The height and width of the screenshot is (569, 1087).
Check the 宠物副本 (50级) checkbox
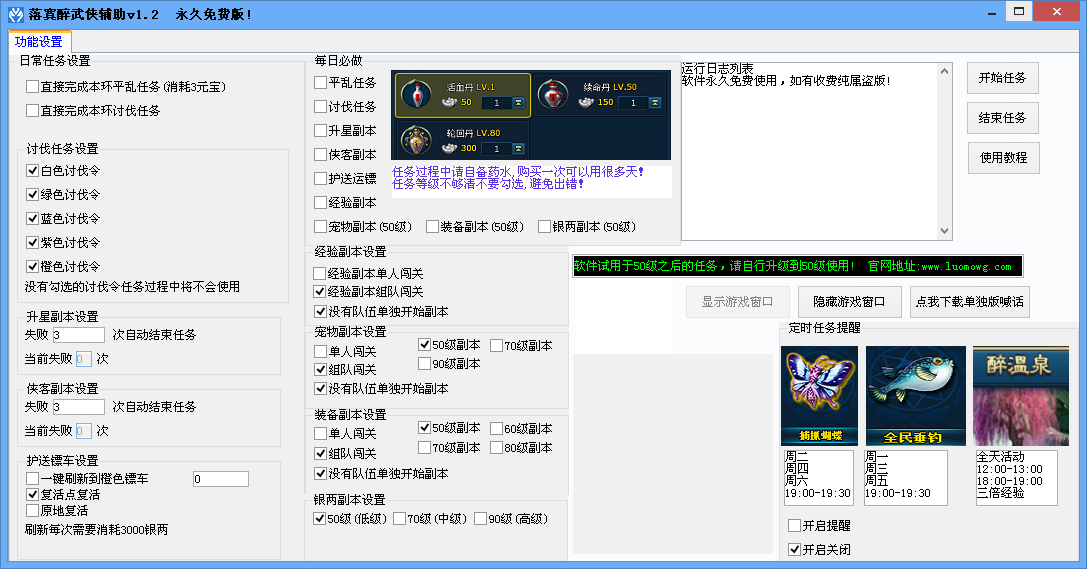320,227
